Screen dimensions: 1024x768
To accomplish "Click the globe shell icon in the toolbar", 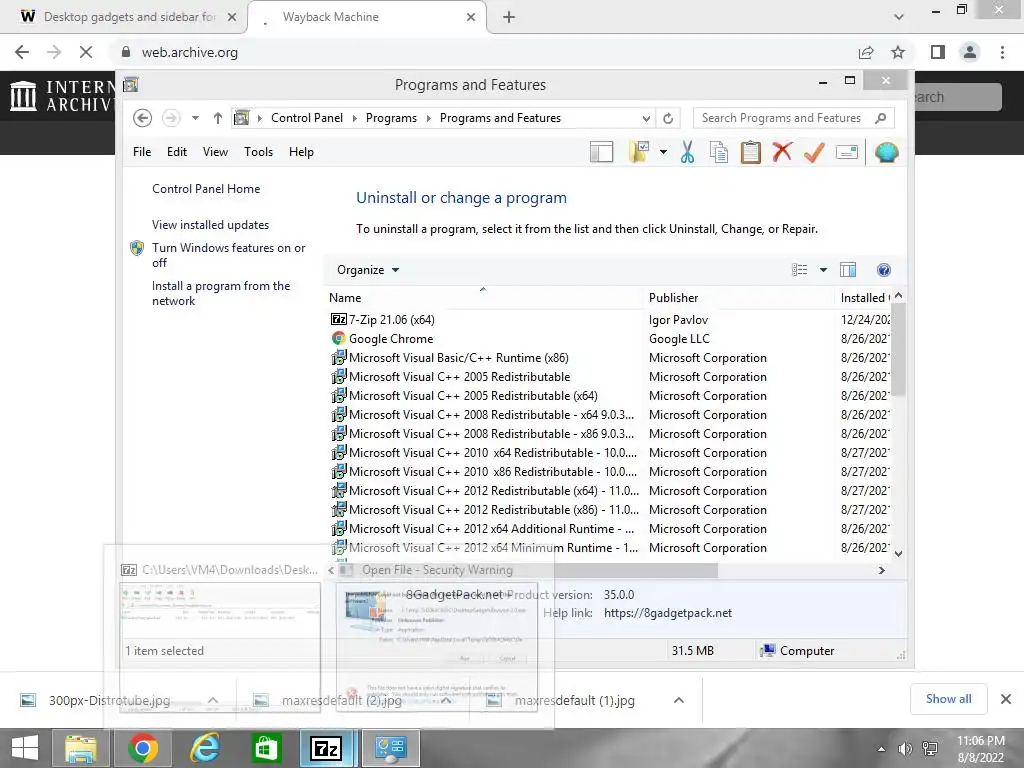I will coord(886,152).
